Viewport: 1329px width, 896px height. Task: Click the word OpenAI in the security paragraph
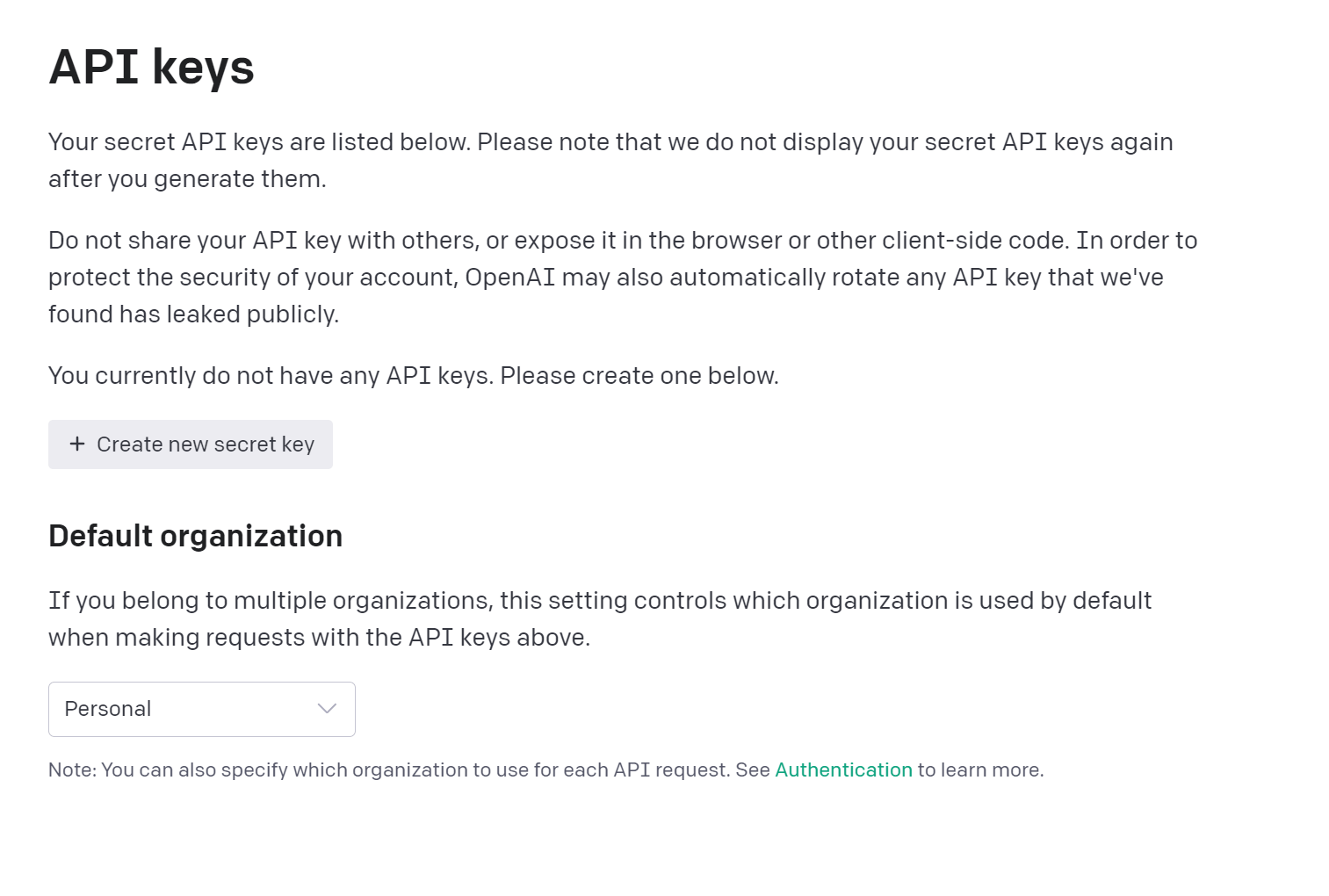pos(509,278)
